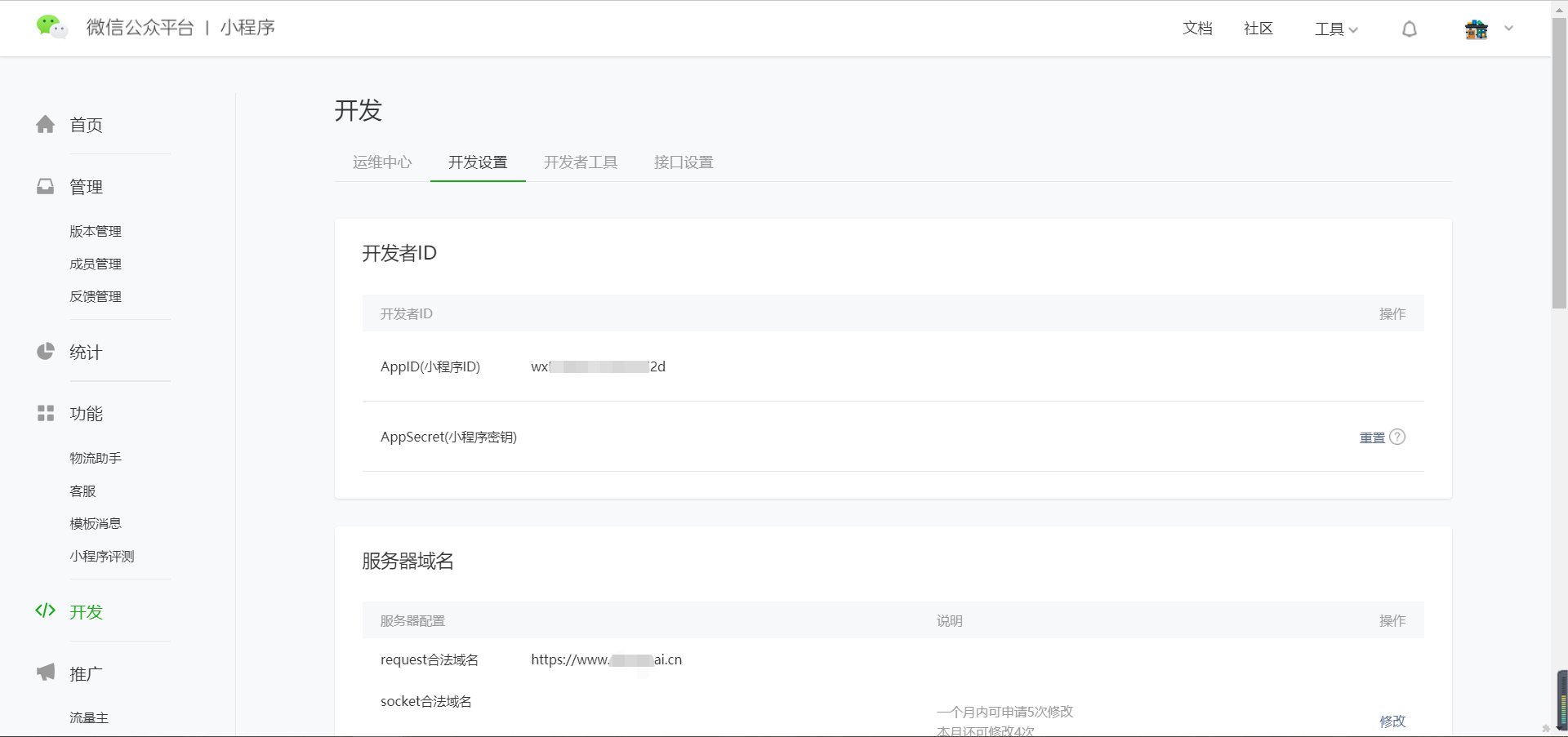Open the 开发者工具 tab
This screenshot has height=737, width=1568.
[x=580, y=162]
